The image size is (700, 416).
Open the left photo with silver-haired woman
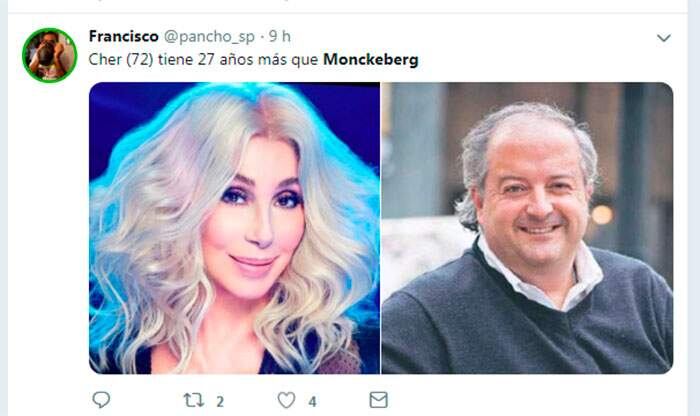click(234, 228)
